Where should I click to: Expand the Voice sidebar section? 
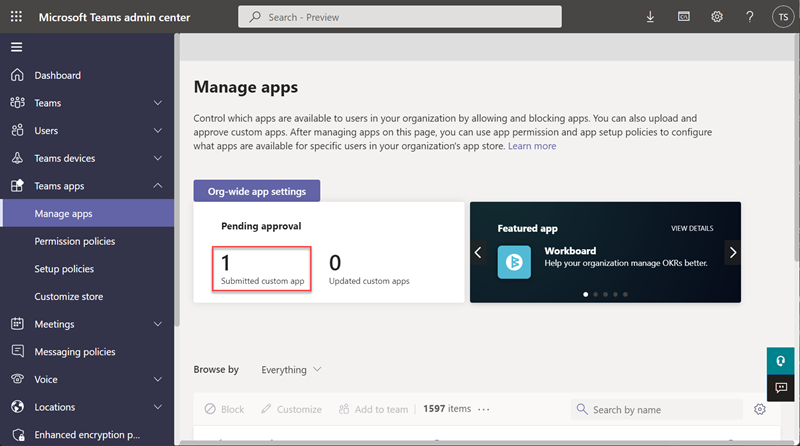point(158,379)
